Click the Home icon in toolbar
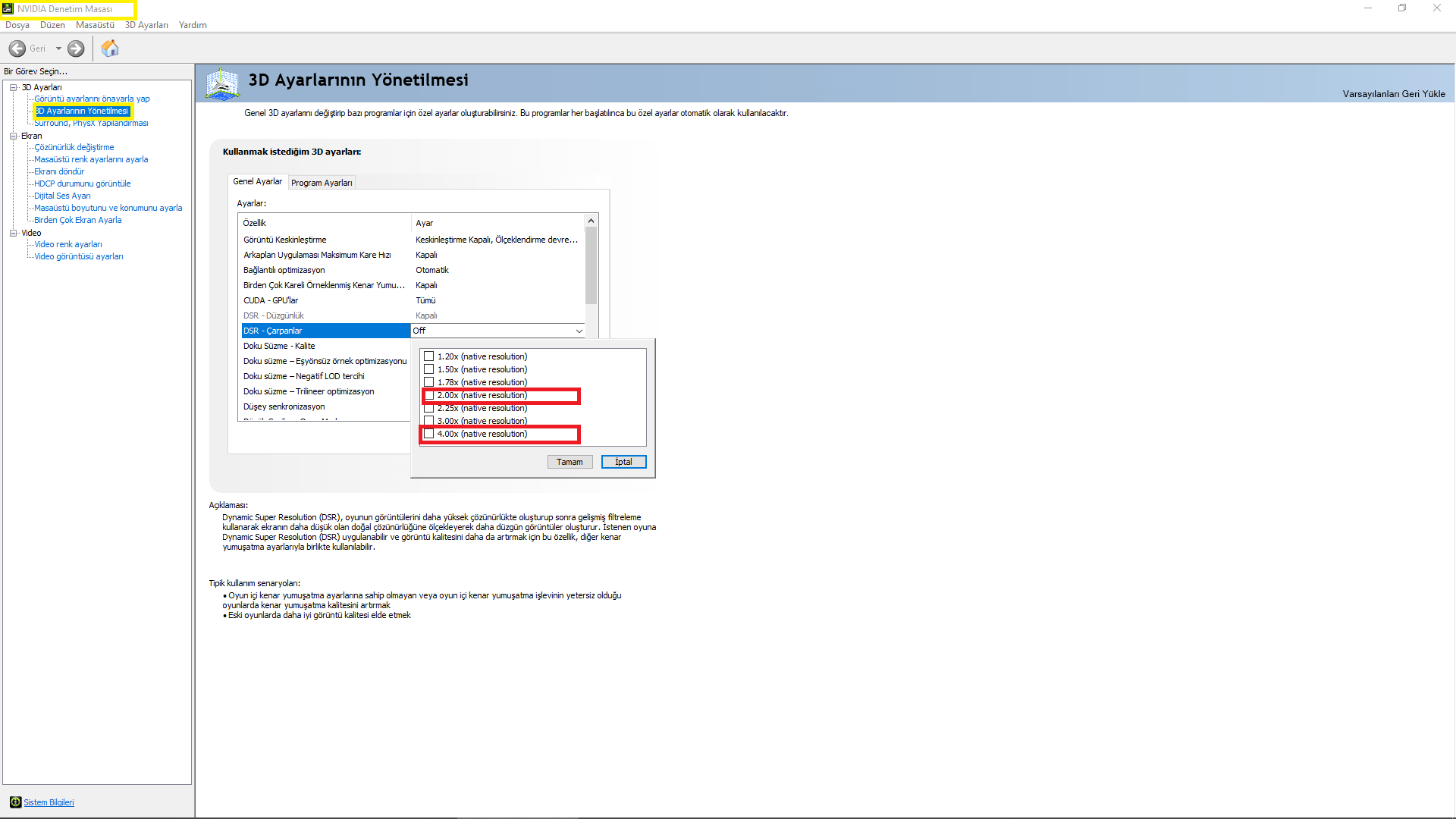 click(110, 49)
